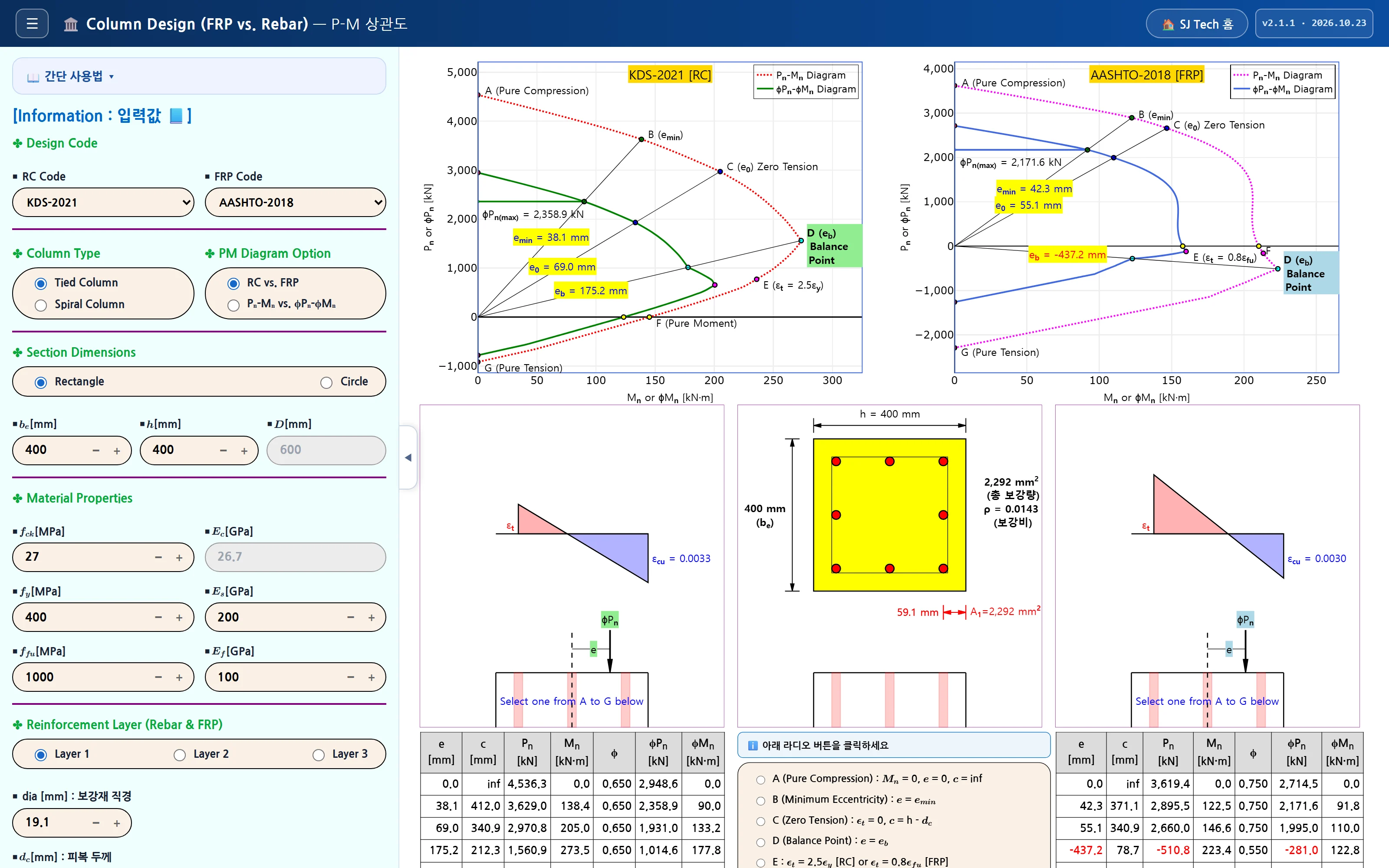This screenshot has height=868, width=1389.
Task: Select Circle section shape
Action: [326, 382]
